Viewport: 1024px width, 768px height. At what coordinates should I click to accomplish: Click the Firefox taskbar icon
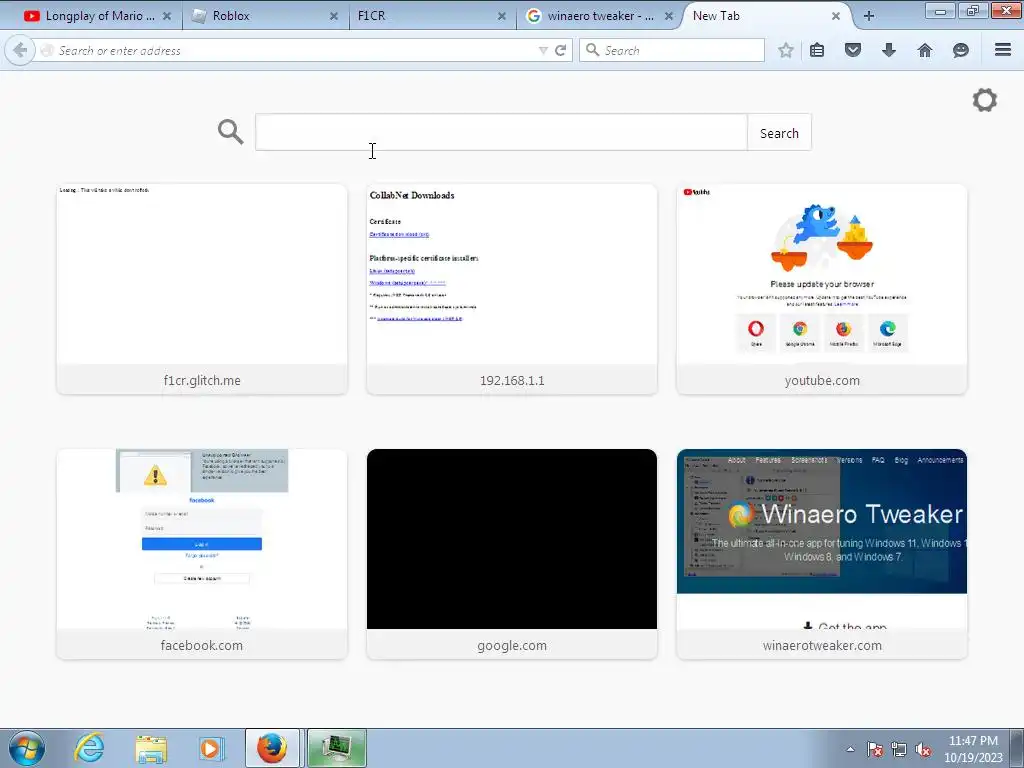click(272, 748)
